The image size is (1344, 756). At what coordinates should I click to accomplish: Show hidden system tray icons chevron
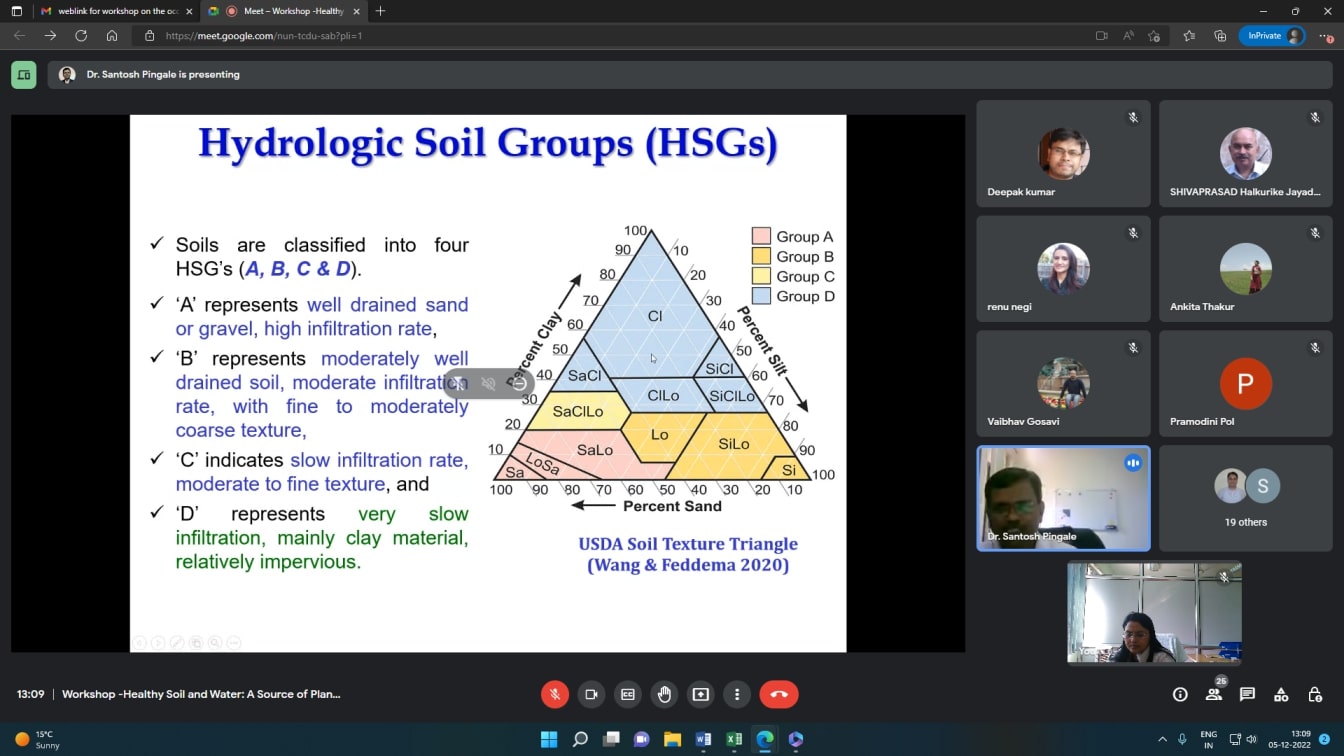click(1162, 740)
